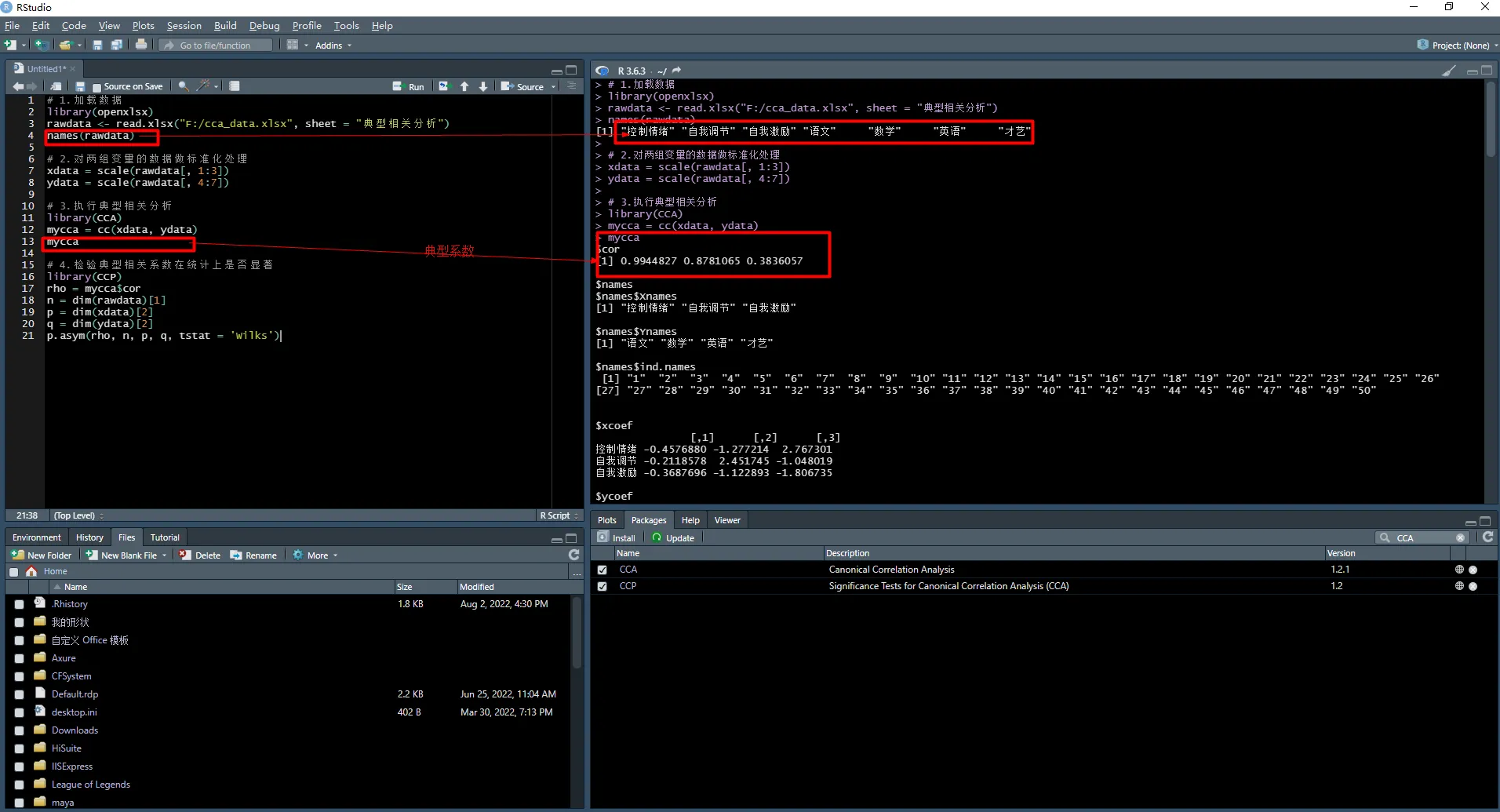Viewport: 1500px width, 812px height.
Task: Save the script using the editor toolbar disk icon
Action: 80,86
